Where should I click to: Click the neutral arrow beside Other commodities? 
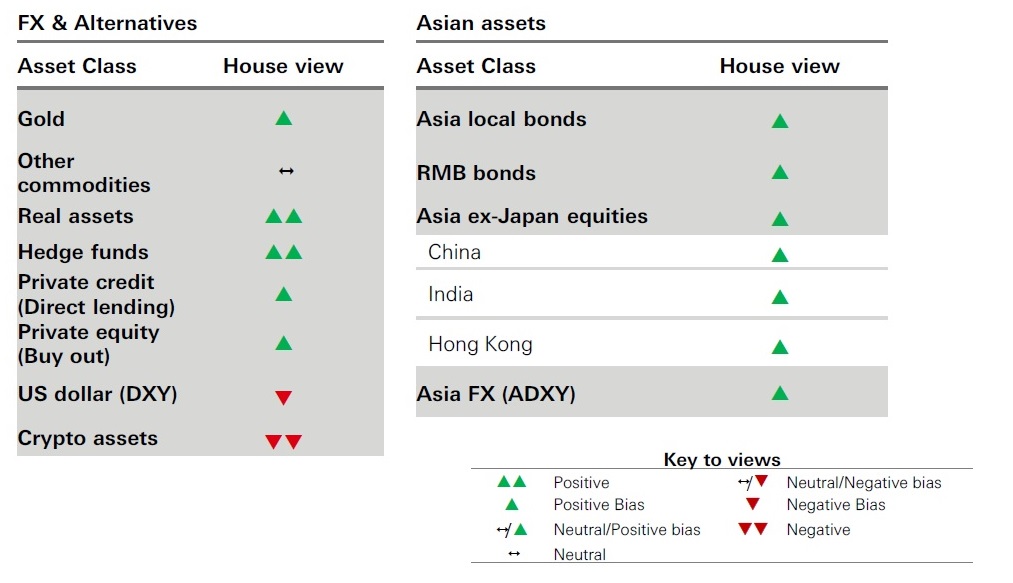coord(286,172)
